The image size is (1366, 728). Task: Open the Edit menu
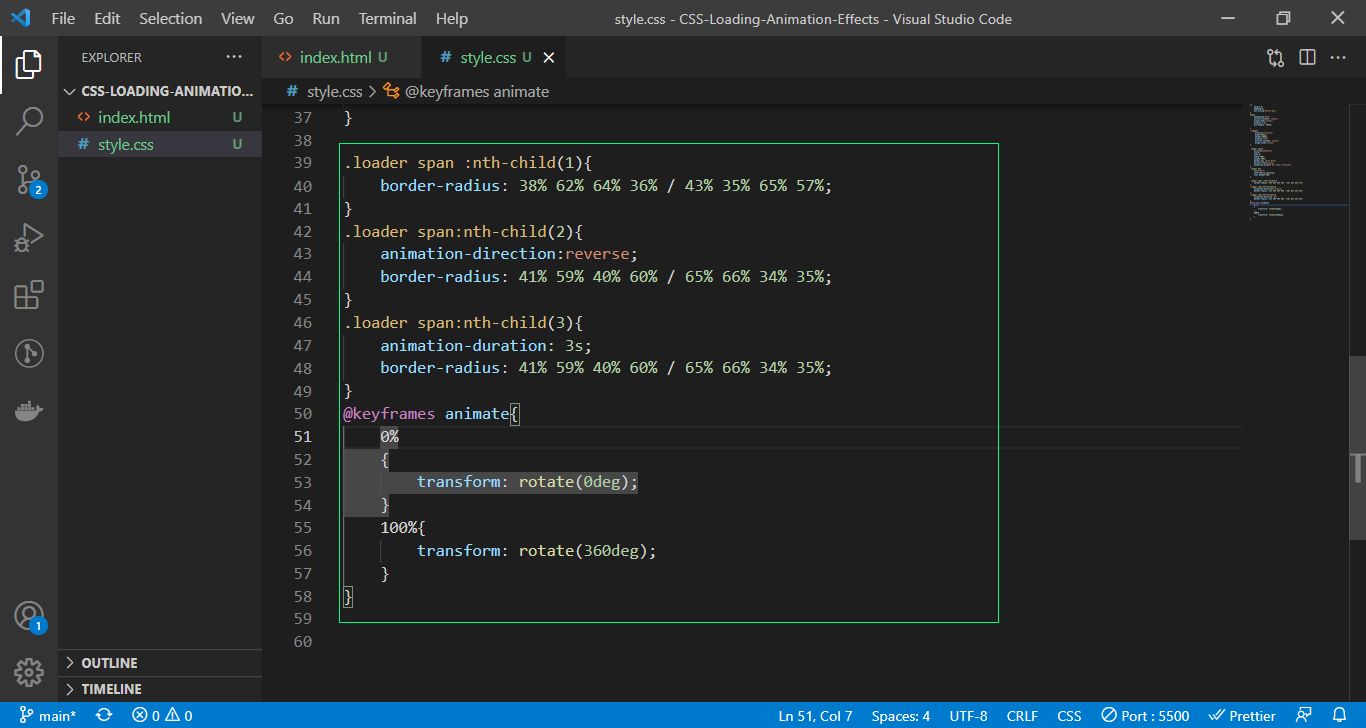(107, 18)
